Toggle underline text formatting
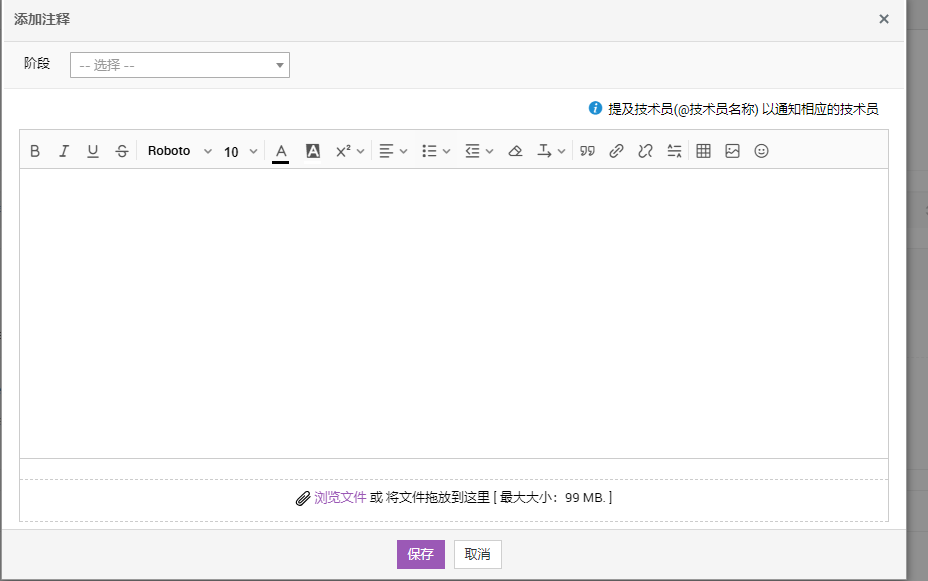The width and height of the screenshot is (928, 581). [93, 151]
